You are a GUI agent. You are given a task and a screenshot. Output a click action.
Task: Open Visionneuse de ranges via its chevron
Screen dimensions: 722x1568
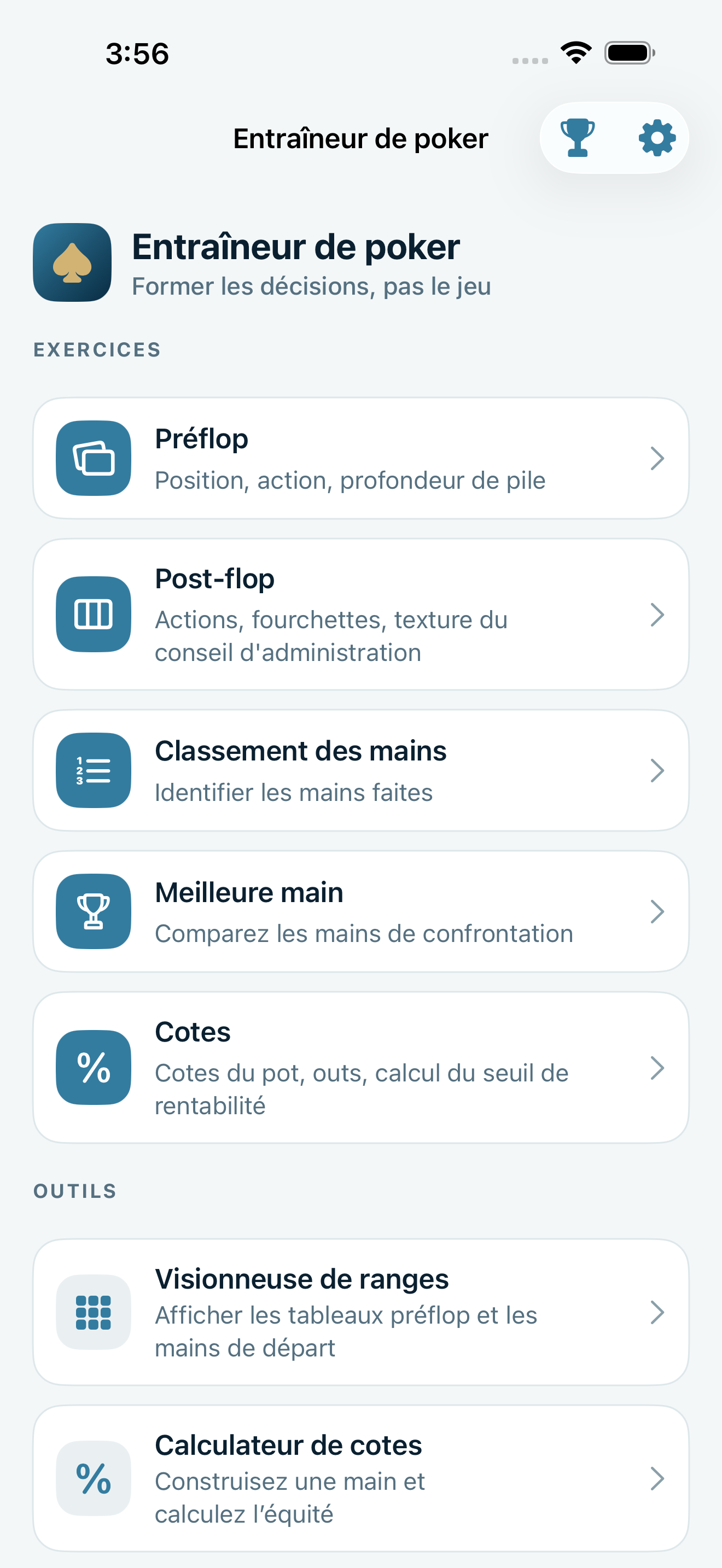click(x=657, y=1312)
